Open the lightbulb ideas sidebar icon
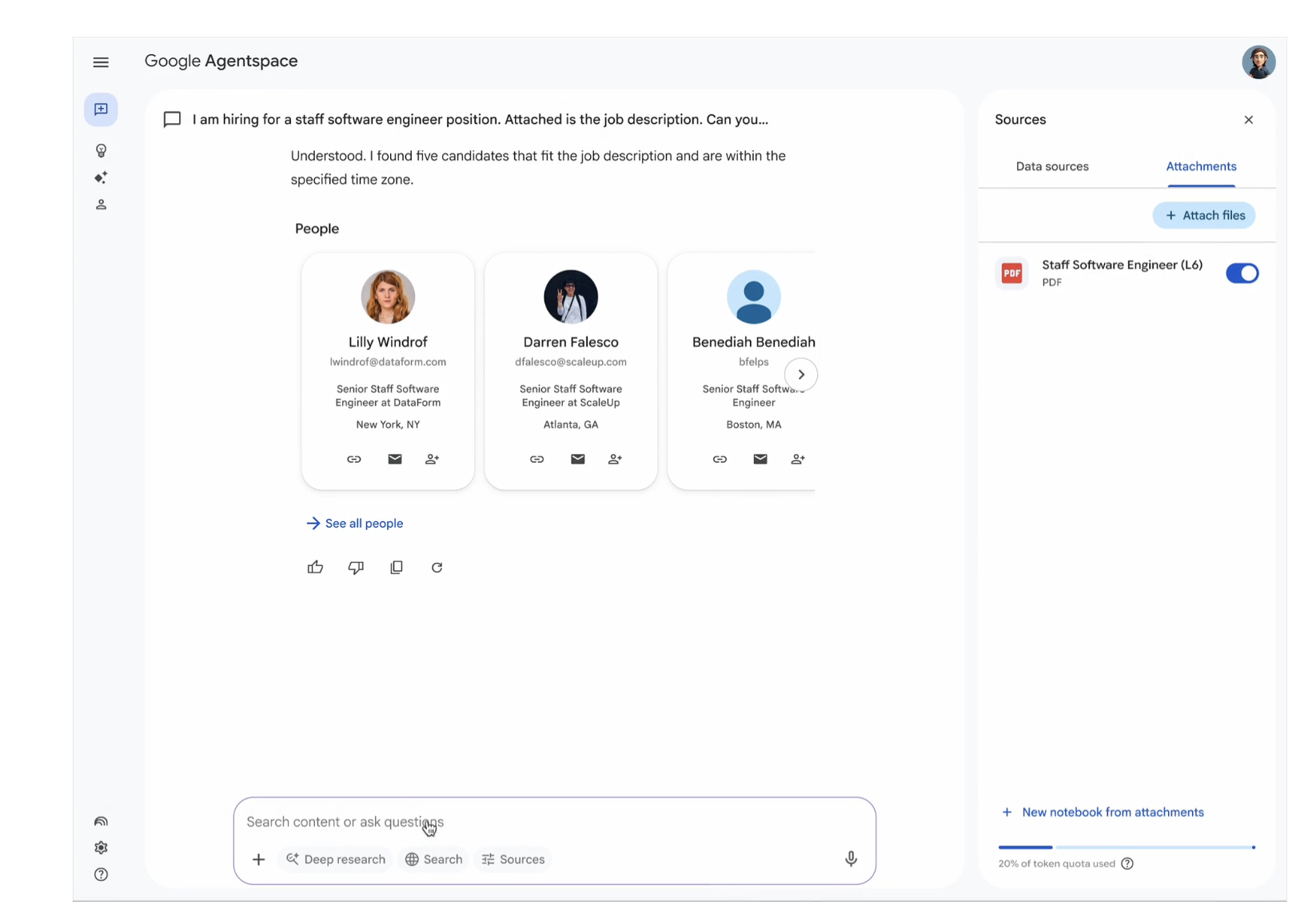 click(101, 150)
